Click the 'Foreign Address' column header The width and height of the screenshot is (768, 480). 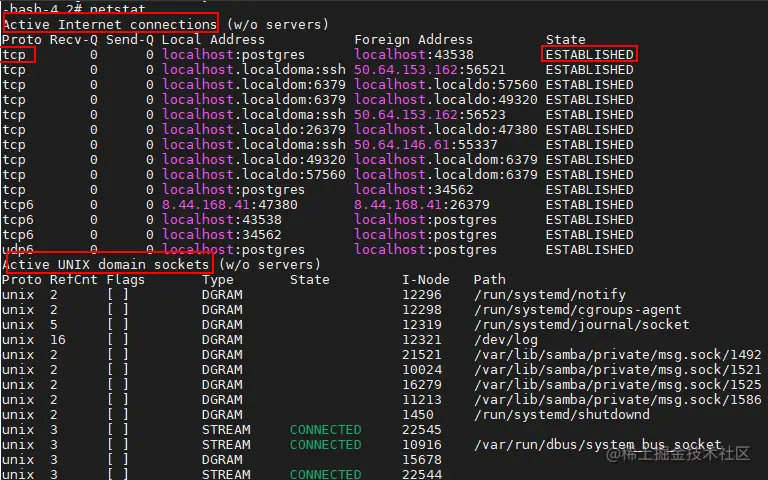pos(413,40)
